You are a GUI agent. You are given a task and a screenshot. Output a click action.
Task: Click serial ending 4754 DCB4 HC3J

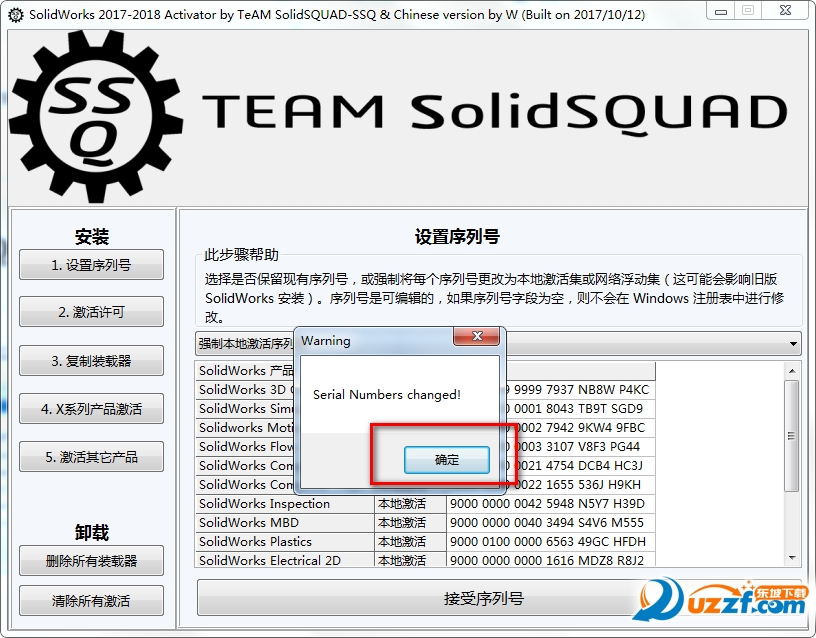[580, 465]
